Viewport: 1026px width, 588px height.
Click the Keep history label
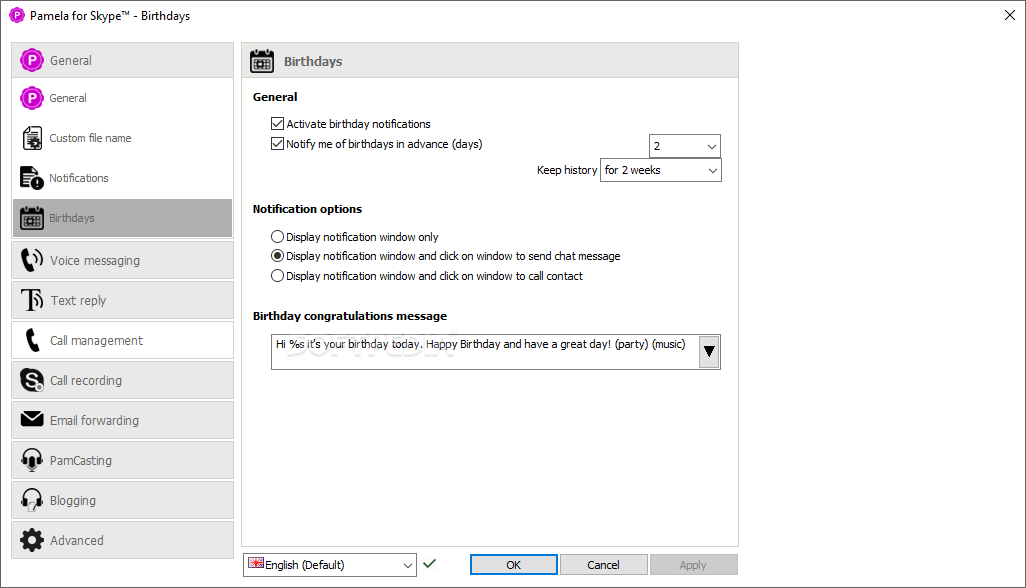[x=567, y=170]
